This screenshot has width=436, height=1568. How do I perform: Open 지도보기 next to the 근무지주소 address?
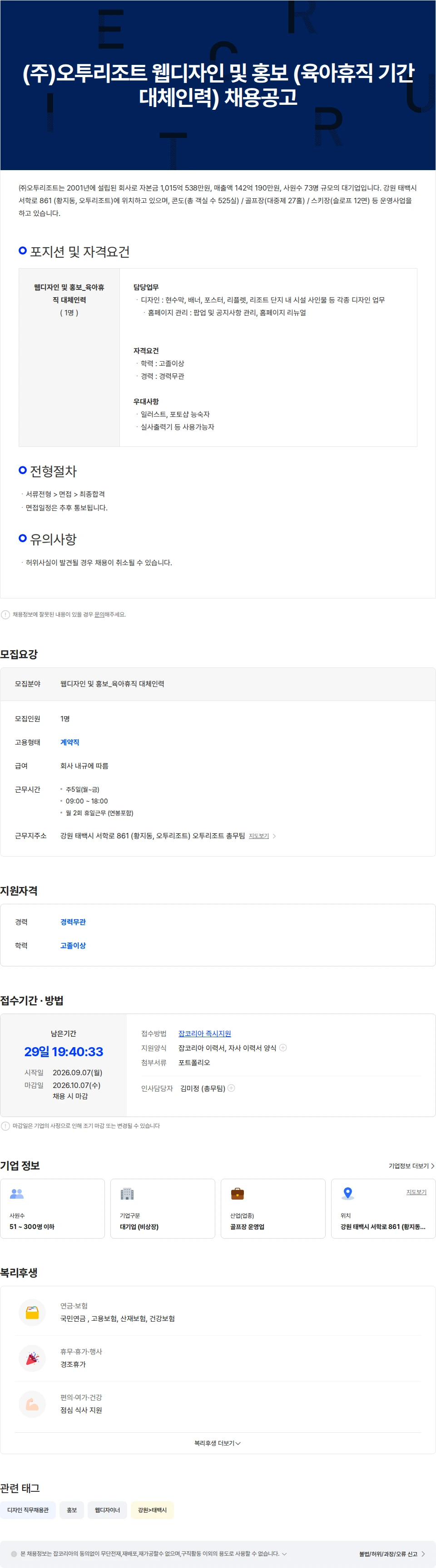tap(259, 836)
